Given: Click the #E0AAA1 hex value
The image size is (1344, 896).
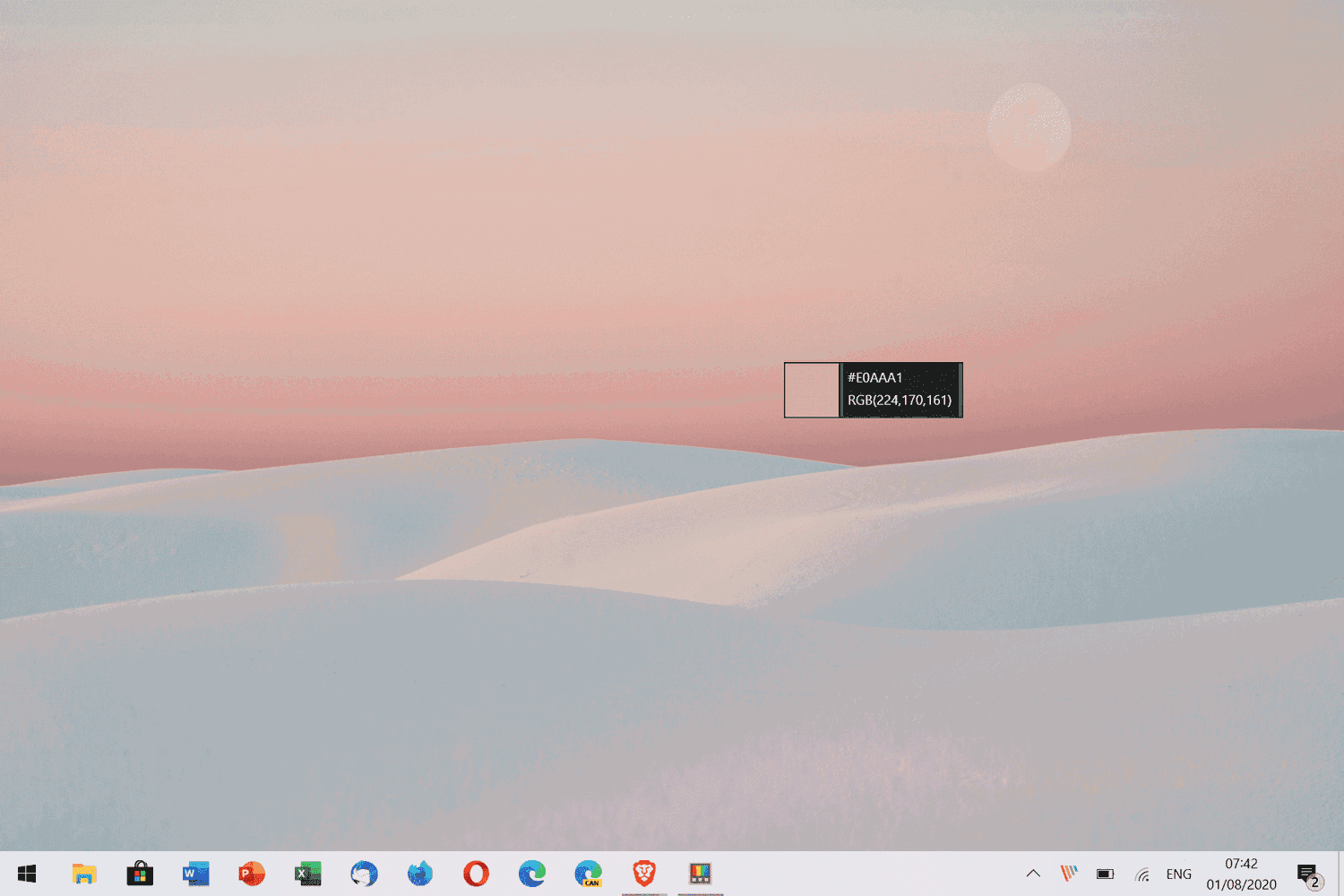Looking at the screenshot, I should pos(875,377).
